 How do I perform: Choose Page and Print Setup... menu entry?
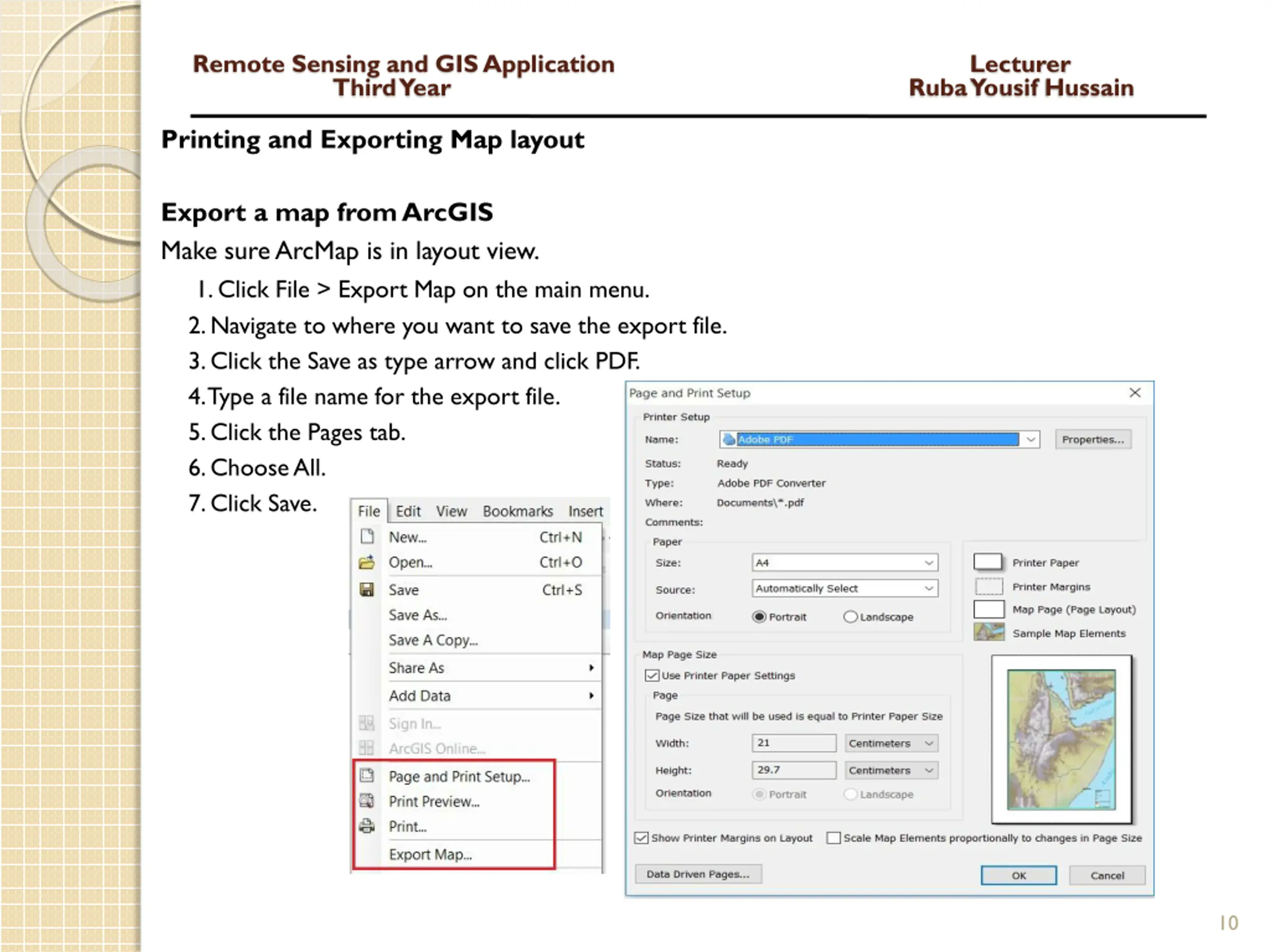click(x=477, y=776)
